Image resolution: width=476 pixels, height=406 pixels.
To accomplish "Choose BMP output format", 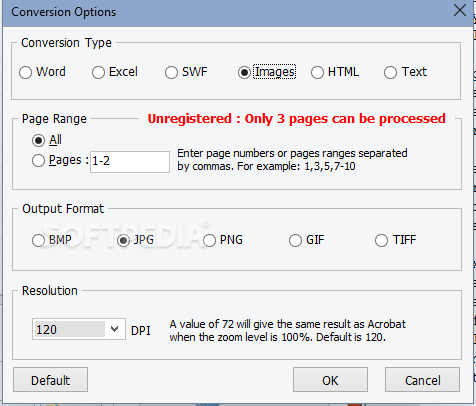I will [52, 240].
